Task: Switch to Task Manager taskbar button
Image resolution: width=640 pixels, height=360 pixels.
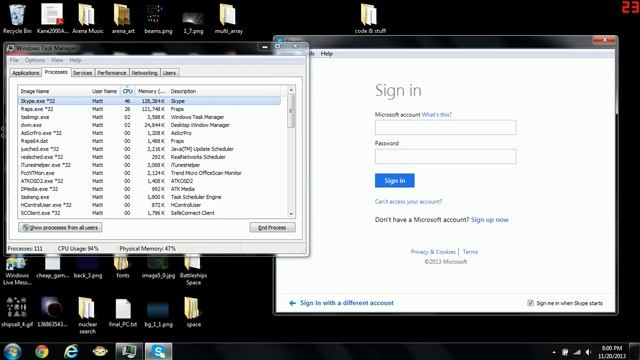Action: pyautogui.click(x=129, y=351)
